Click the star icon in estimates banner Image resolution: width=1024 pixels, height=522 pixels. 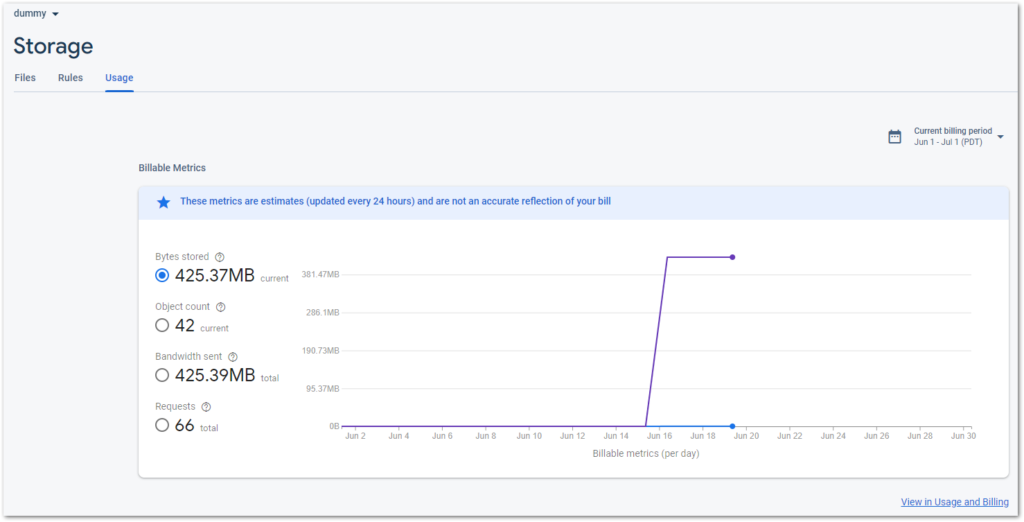pyautogui.click(x=163, y=202)
